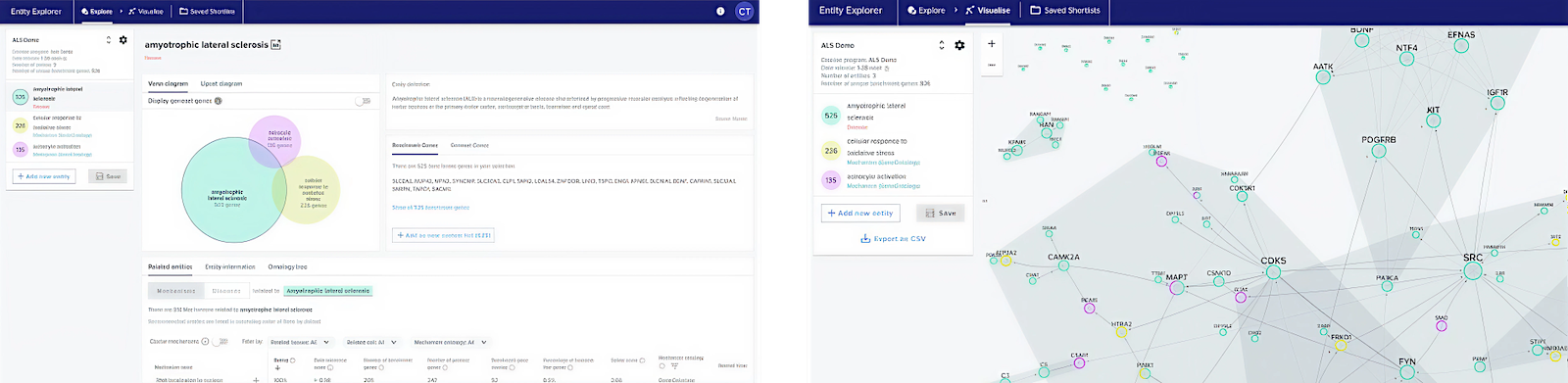Open the first Related filter dropdown
1568x383 pixels.
pyautogui.click(x=300, y=342)
